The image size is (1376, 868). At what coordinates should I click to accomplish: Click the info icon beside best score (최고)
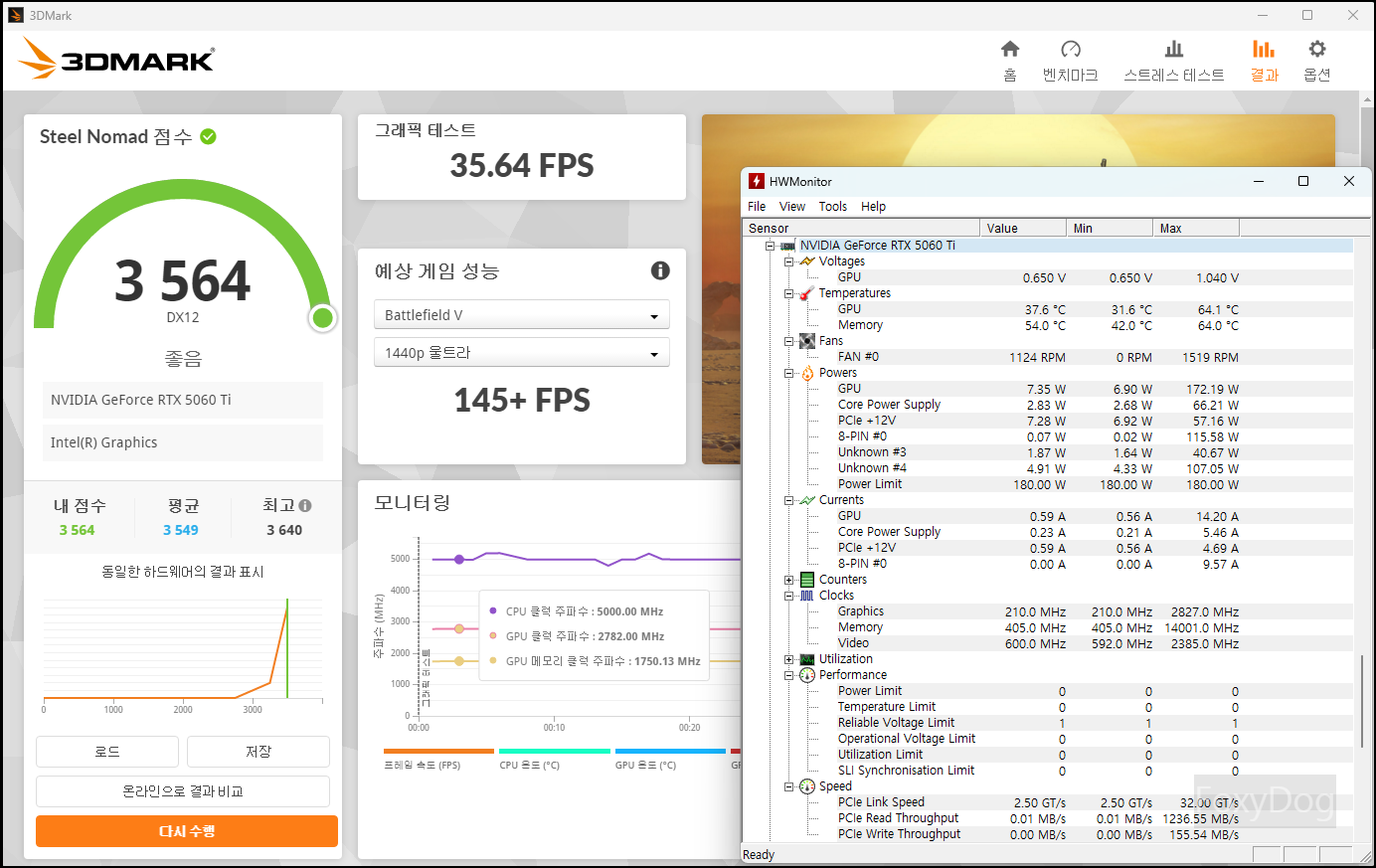tap(305, 505)
